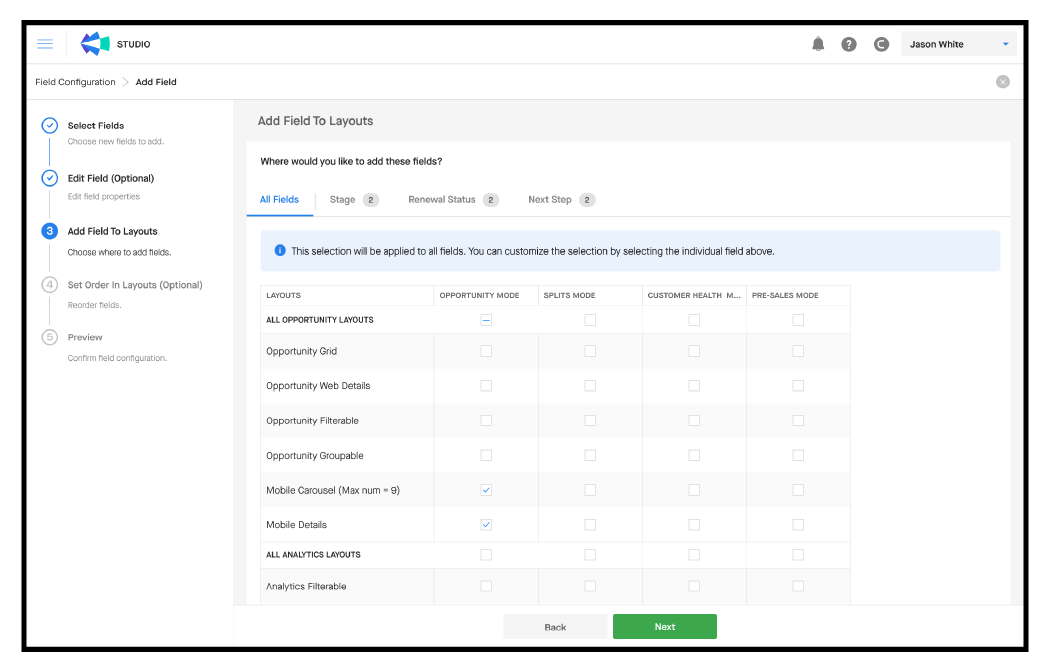Click the step 3 number circle
1050x672 pixels.
coord(50,231)
